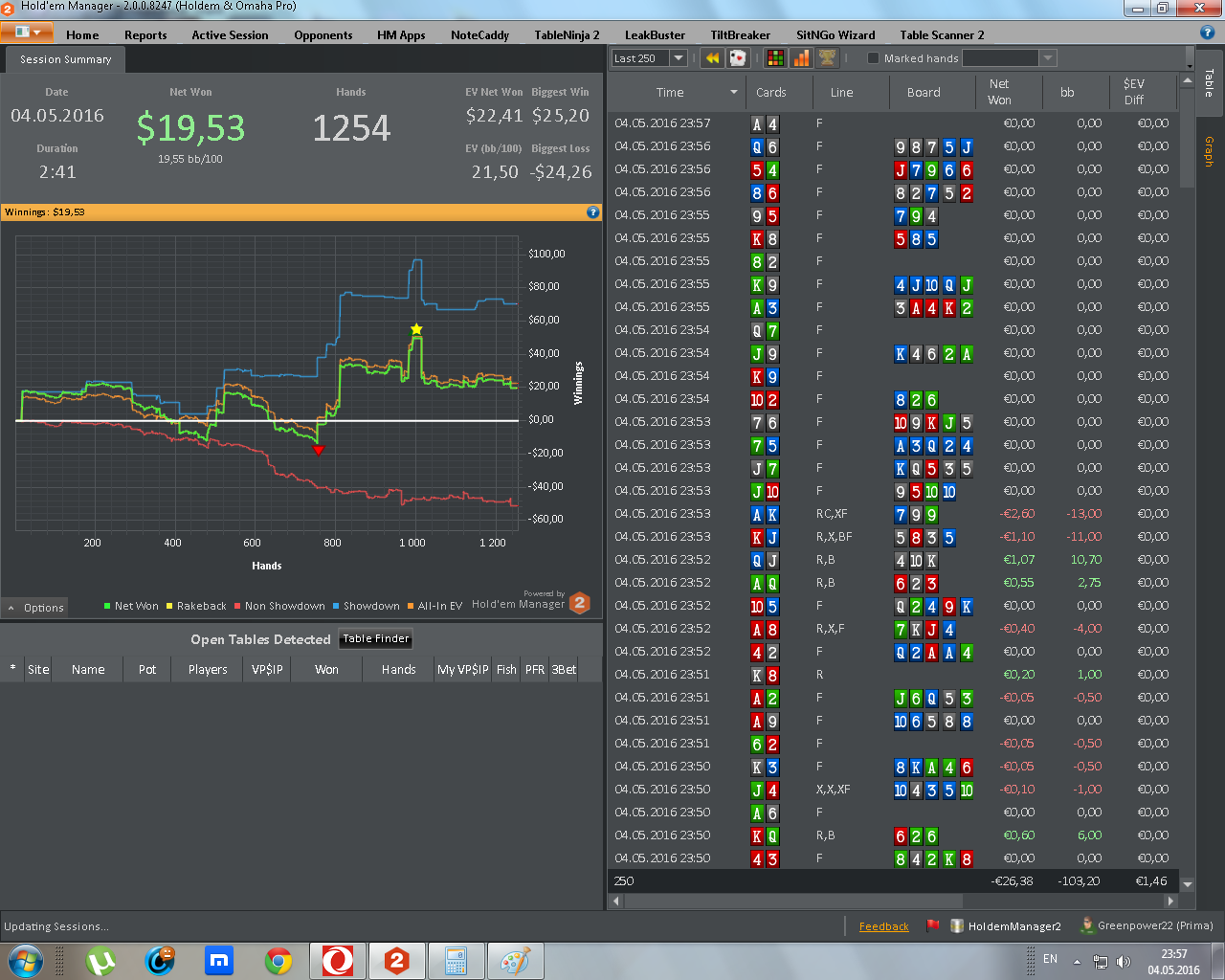Viewport: 1225px width, 980px height.
Task: Click the red triangle marker on graph
Action: click(319, 450)
